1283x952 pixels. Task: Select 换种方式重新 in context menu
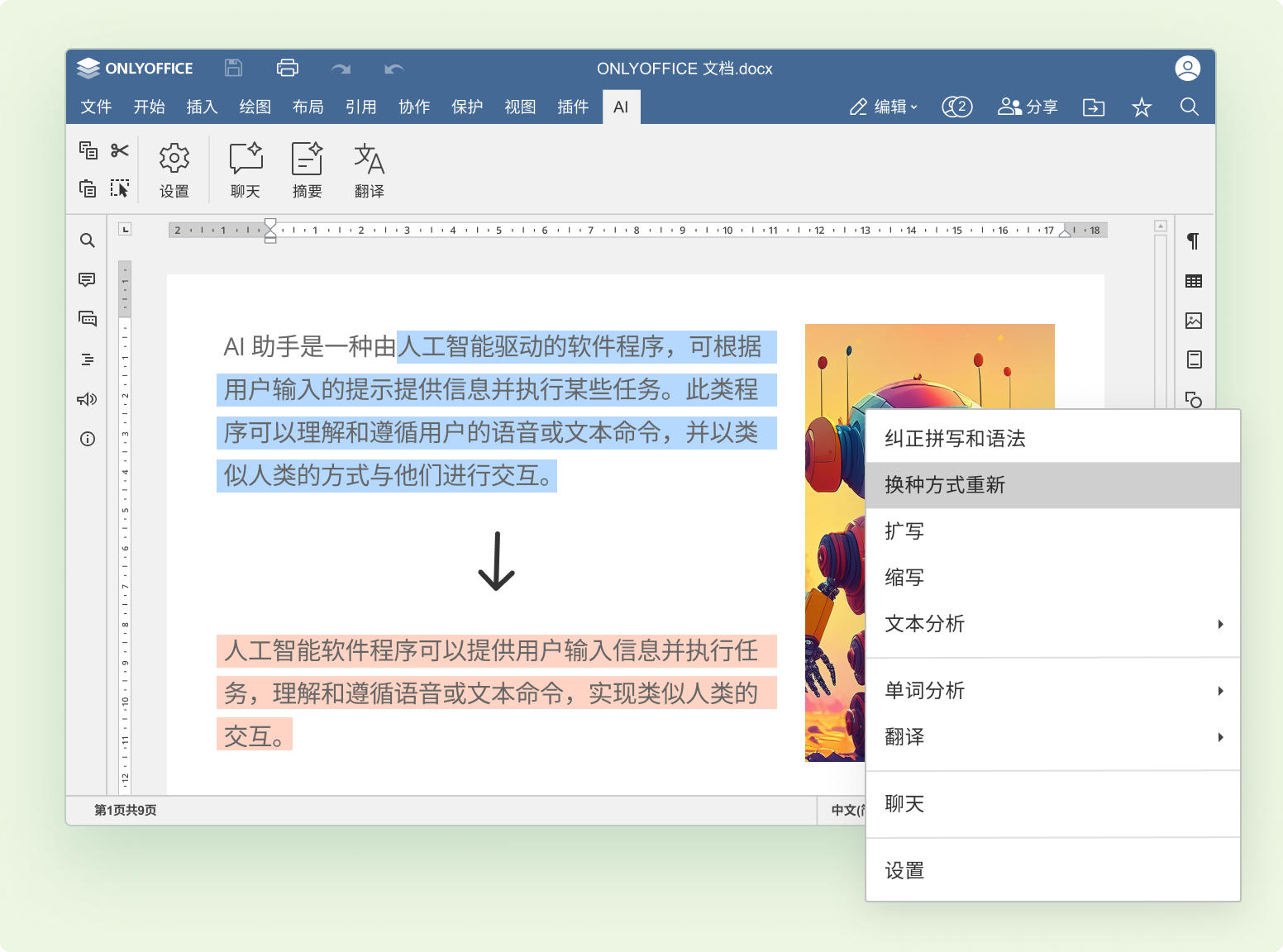pos(1052,485)
